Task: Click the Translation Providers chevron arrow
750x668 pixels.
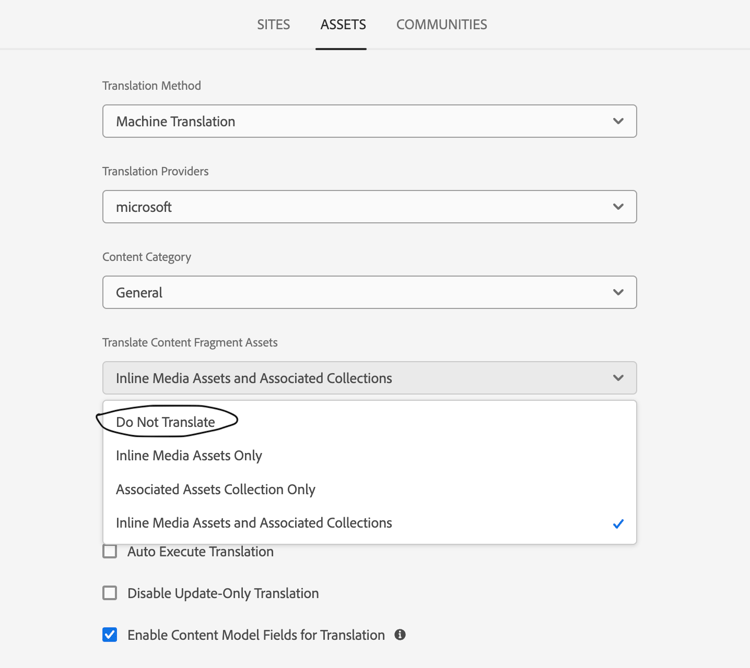Action: [618, 207]
